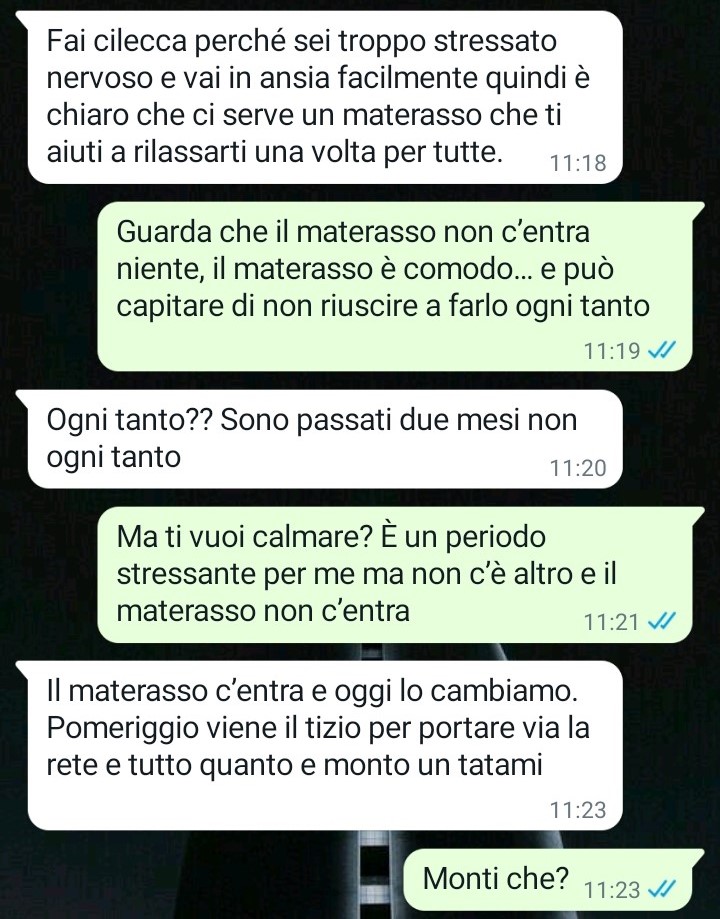
Task: Click the 11:18 timestamp
Action: [x=578, y=162]
